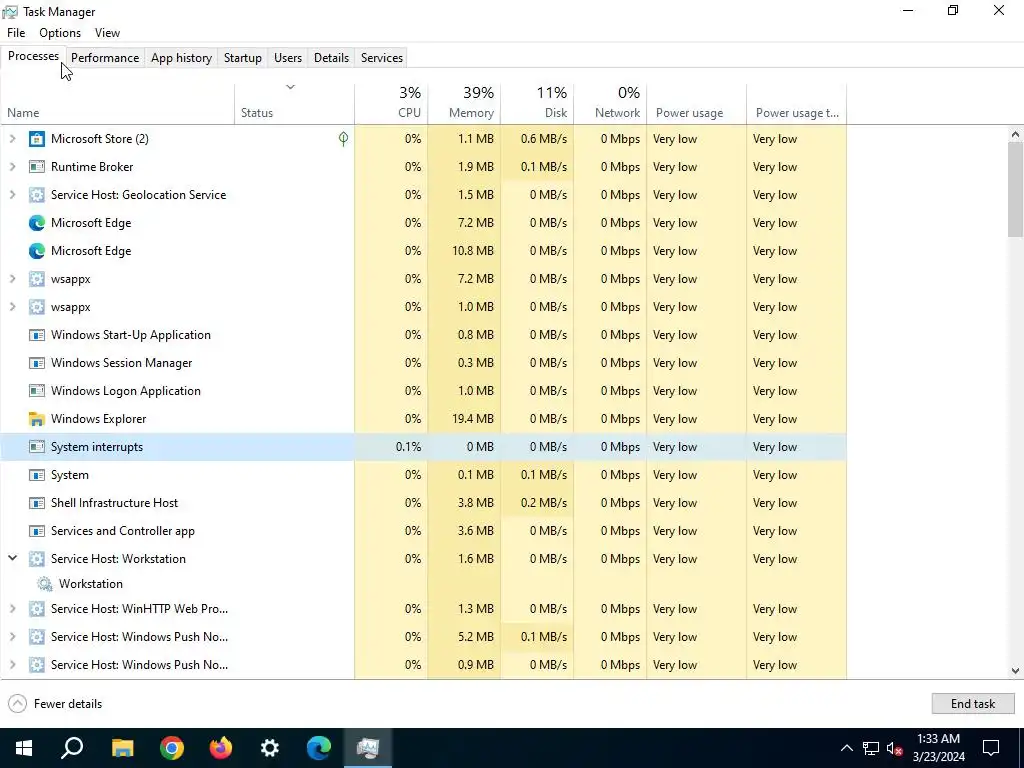The height and width of the screenshot is (768, 1024).
Task: Click the scrollbar down arrow
Action: [x=1015, y=671]
